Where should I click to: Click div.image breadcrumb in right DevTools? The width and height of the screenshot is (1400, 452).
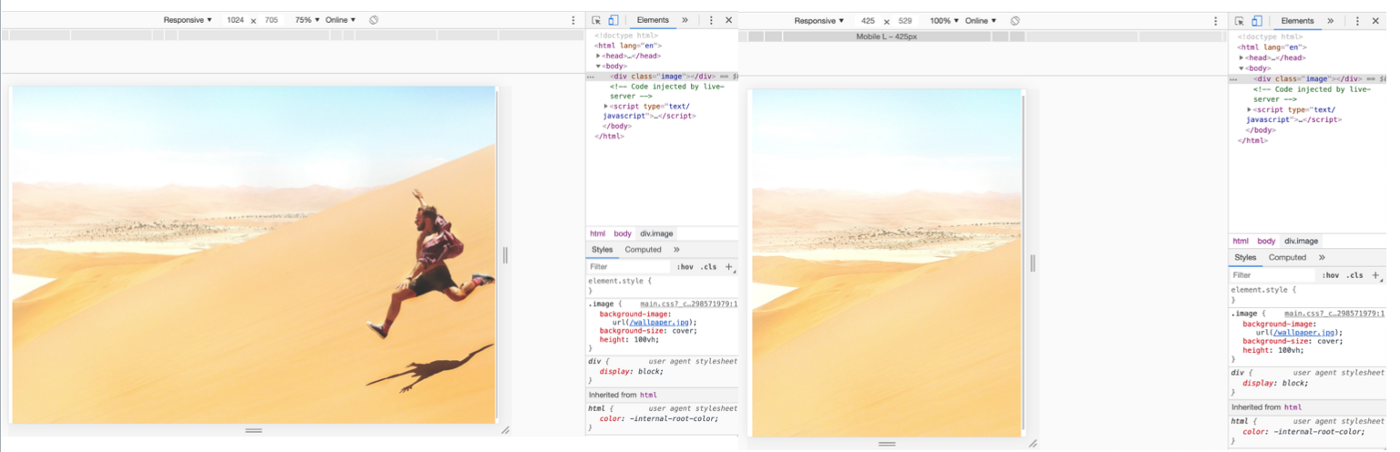(x=1301, y=241)
